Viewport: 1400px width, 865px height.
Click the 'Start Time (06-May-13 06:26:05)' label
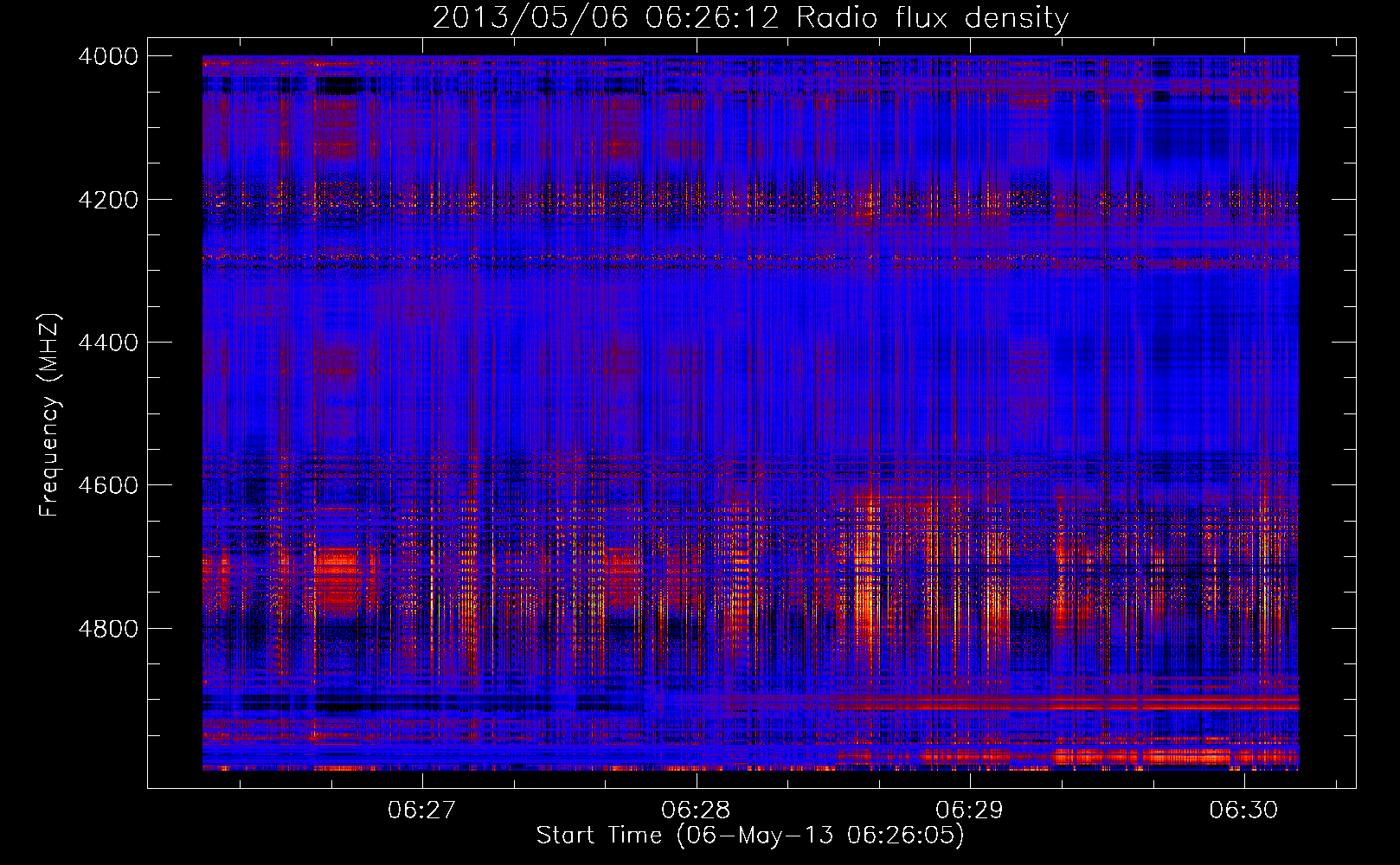point(750,836)
